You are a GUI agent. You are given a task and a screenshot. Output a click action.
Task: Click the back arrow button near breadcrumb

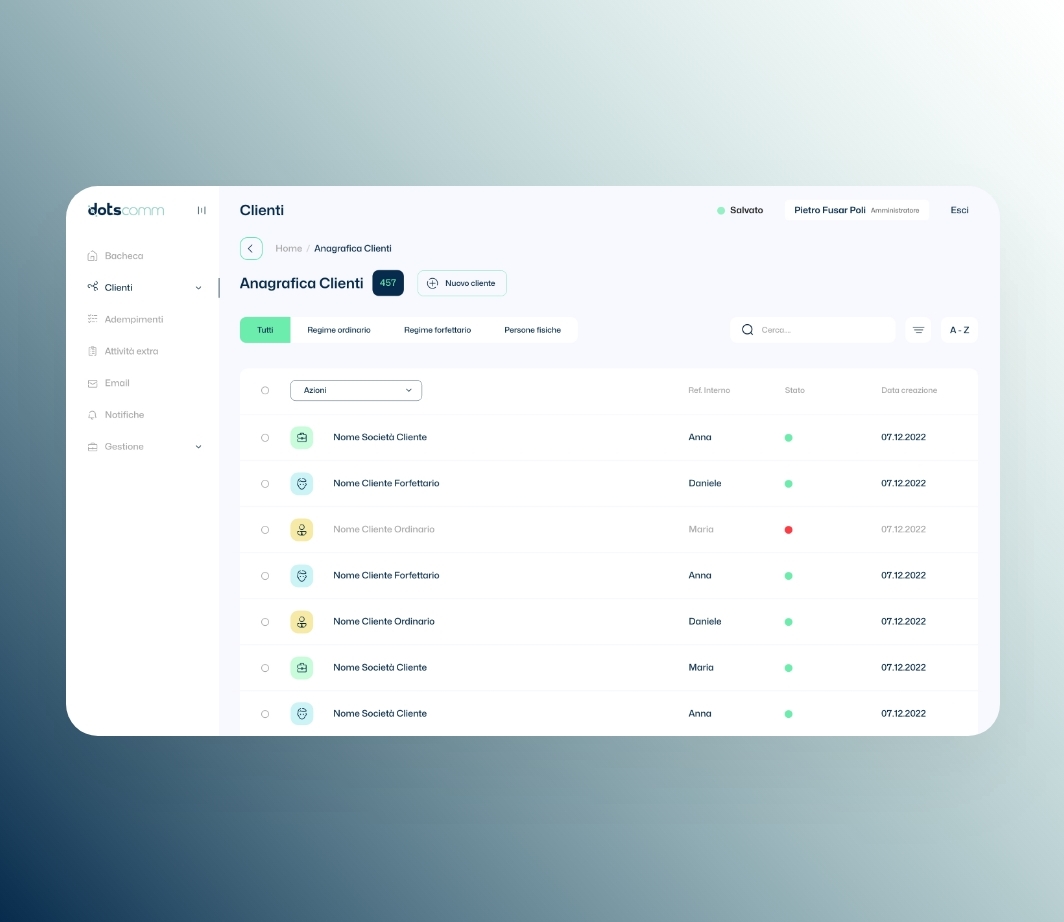[251, 249]
